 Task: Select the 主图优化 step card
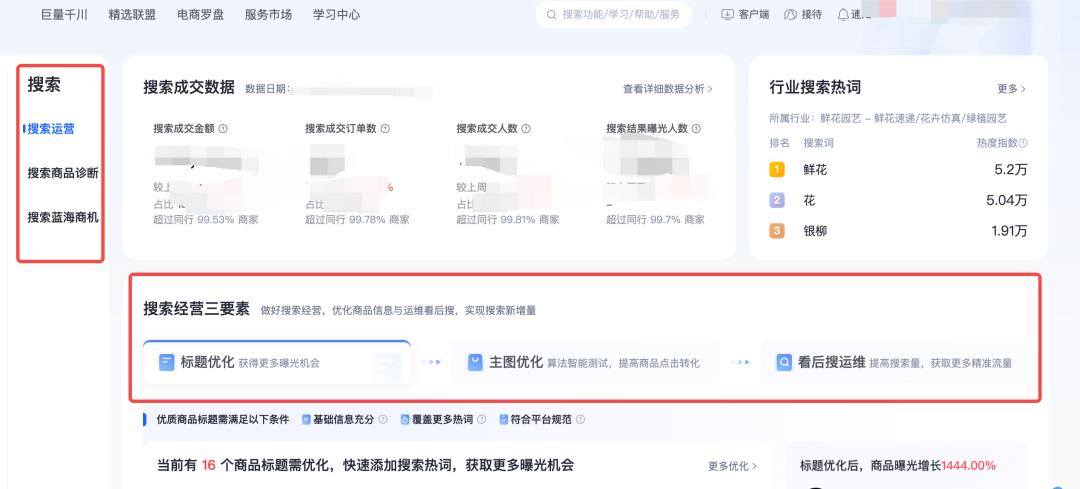[585, 362]
